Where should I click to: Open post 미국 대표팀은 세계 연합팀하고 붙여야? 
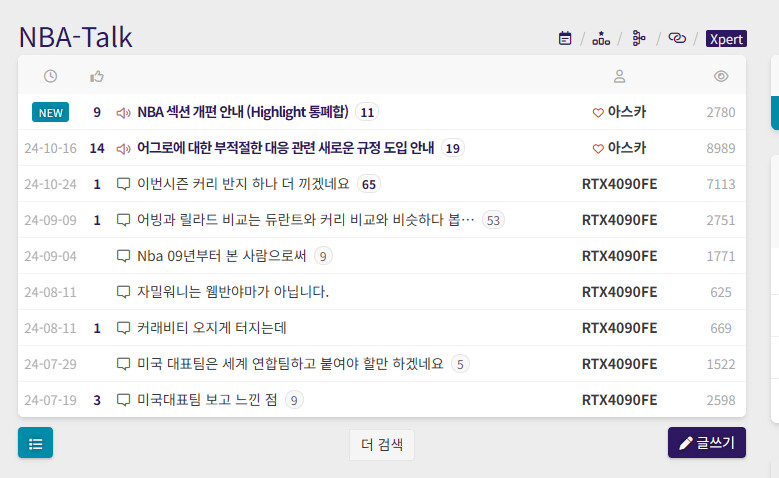pyautogui.click(x=290, y=364)
